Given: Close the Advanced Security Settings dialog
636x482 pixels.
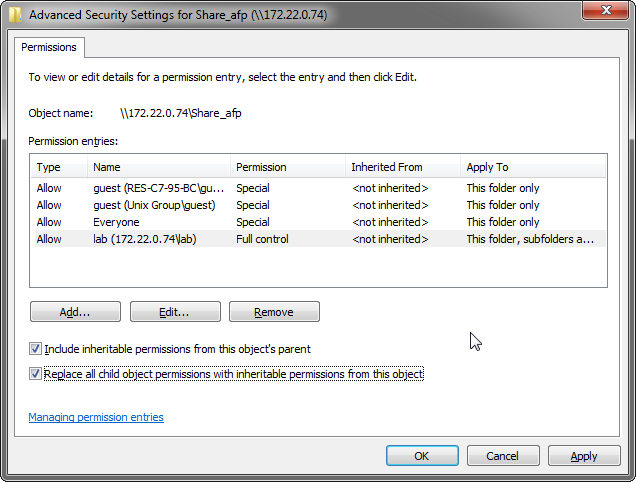Looking at the screenshot, I should (x=606, y=10).
